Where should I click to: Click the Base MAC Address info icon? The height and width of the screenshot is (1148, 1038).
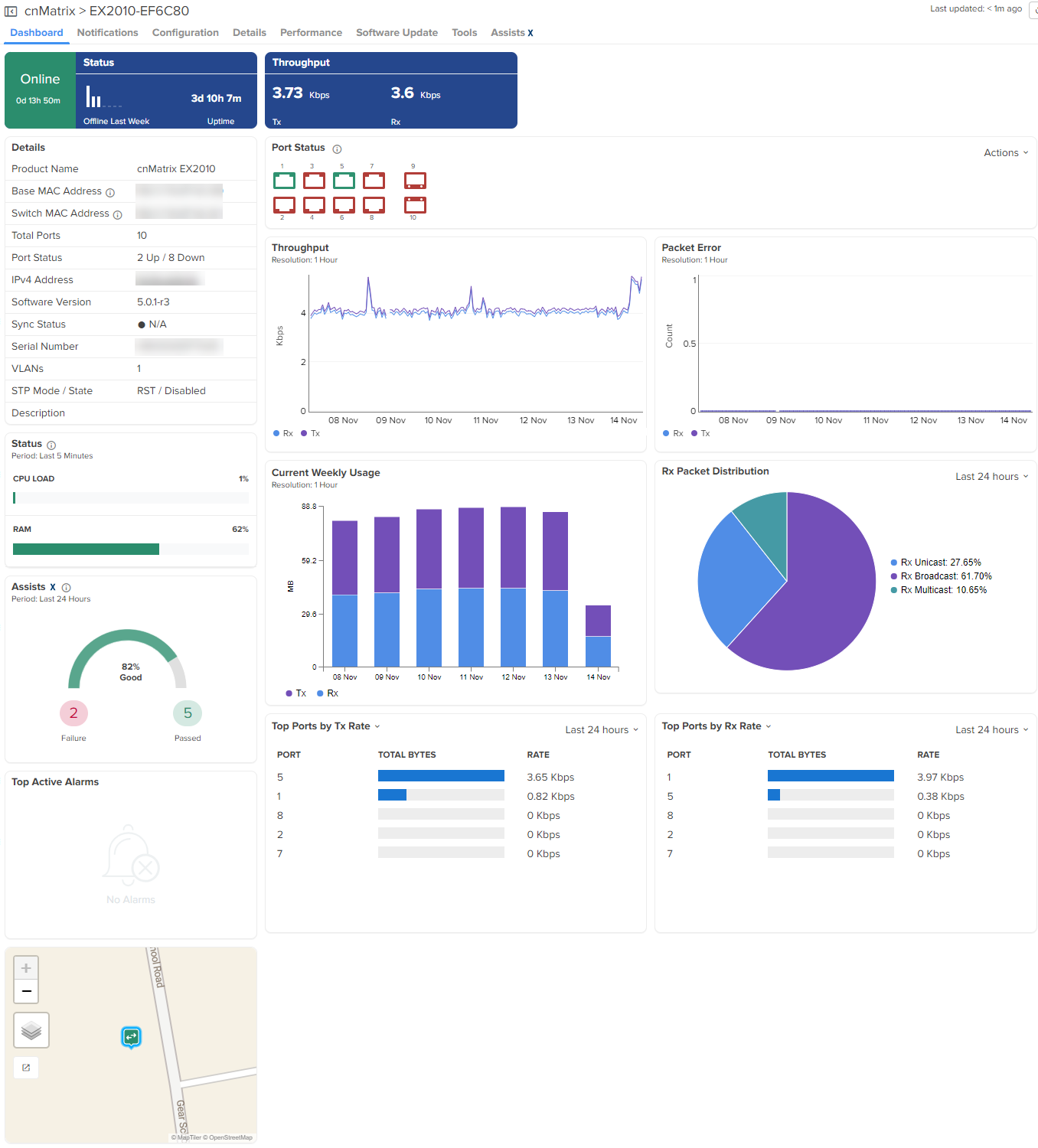pos(110,192)
